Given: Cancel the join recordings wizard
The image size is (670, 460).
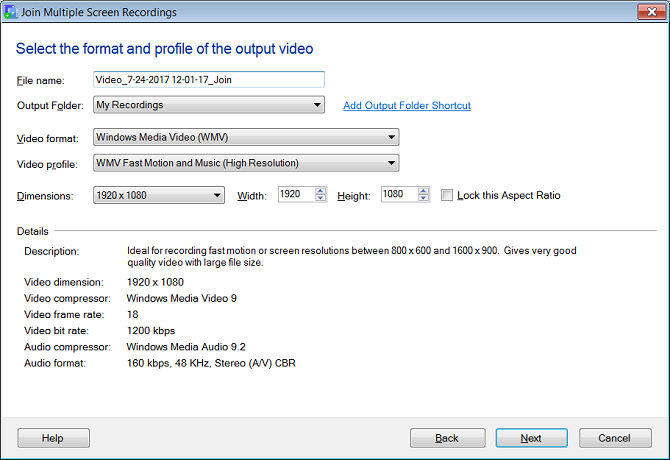Looking at the screenshot, I should [x=615, y=438].
